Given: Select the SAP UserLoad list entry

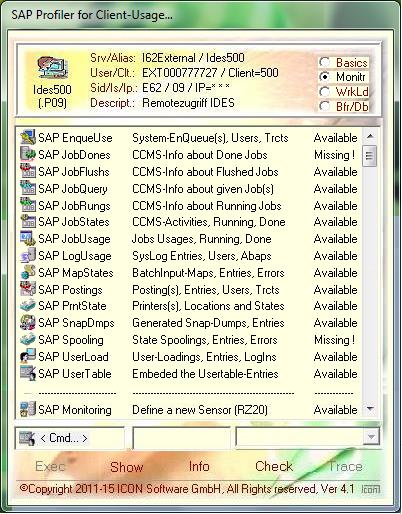Looking at the screenshot, I should pos(189,357).
